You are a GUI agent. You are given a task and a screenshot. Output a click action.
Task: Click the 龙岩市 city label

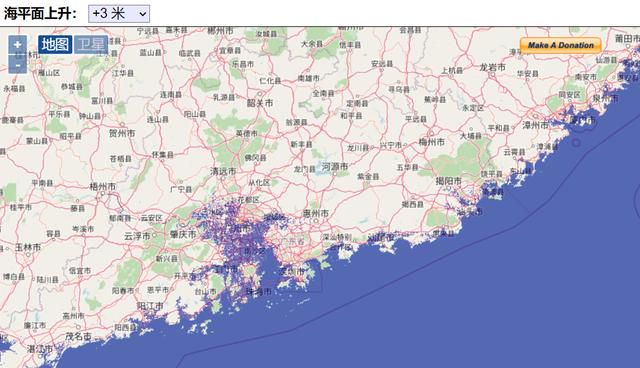pyautogui.click(x=492, y=67)
